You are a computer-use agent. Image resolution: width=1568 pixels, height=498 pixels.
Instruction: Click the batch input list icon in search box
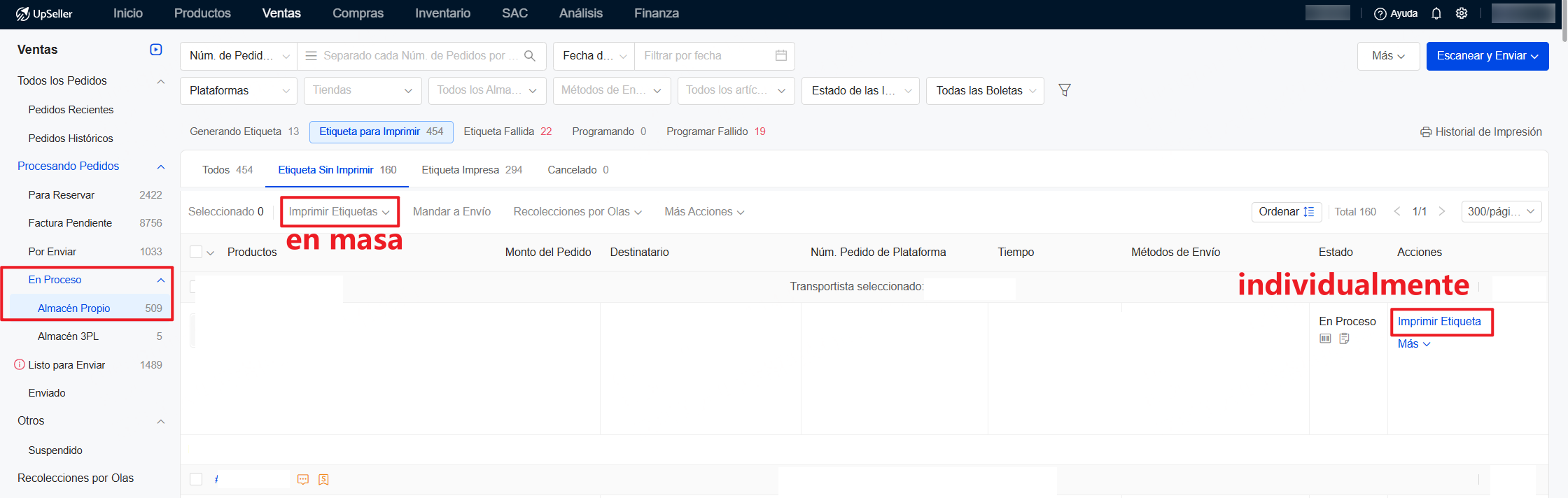(x=311, y=56)
